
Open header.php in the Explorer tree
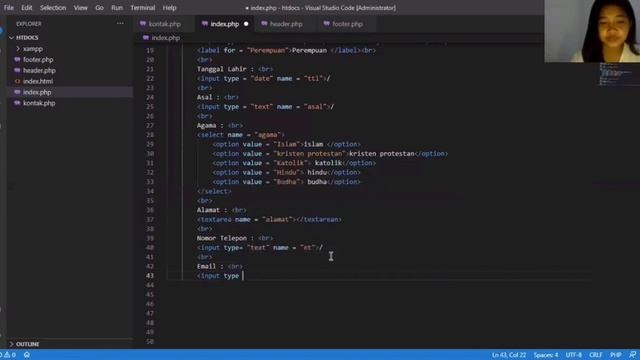pyautogui.click(x=39, y=70)
